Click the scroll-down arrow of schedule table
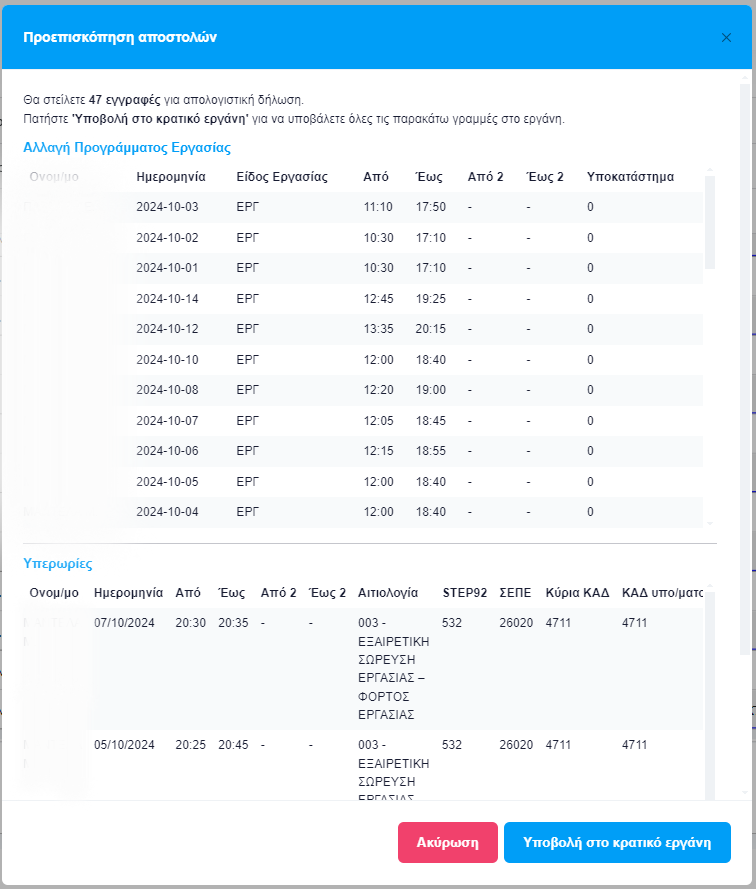The image size is (756, 889). [710, 523]
